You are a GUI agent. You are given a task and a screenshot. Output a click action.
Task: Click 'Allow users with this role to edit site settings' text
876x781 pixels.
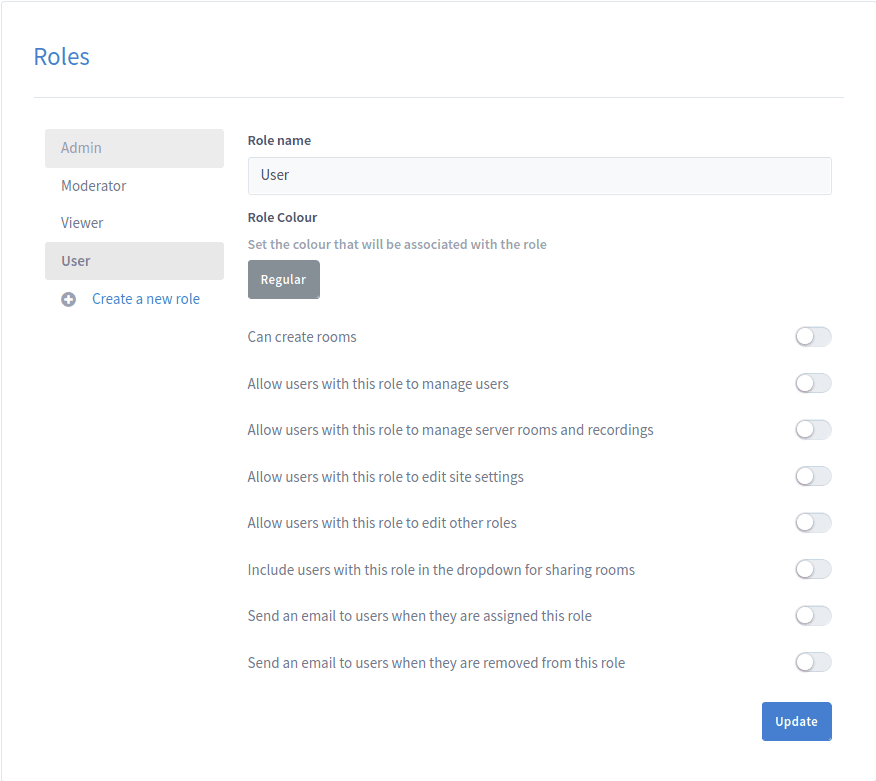coord(385,477)
